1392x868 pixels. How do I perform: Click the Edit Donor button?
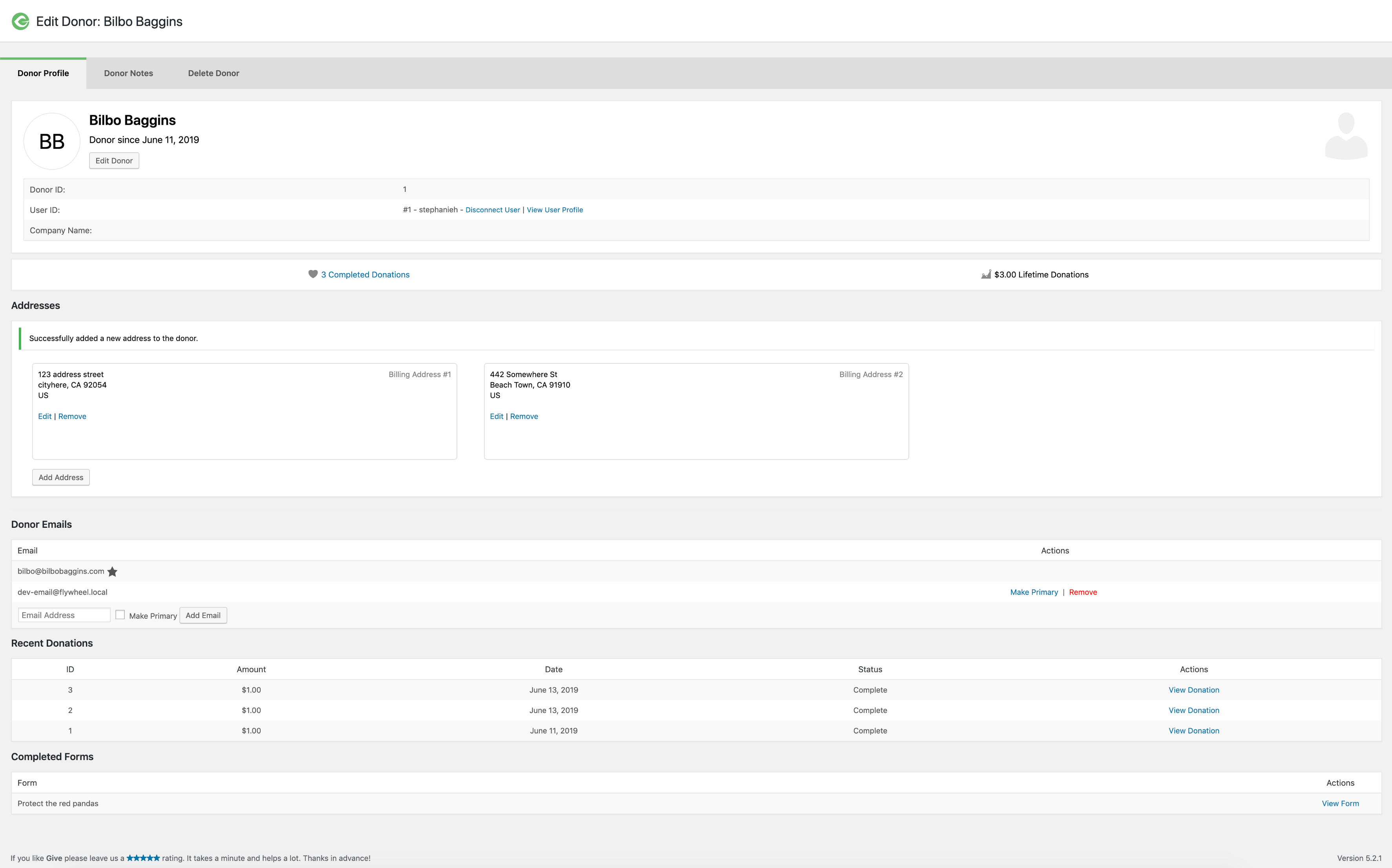tap(114, 161)
